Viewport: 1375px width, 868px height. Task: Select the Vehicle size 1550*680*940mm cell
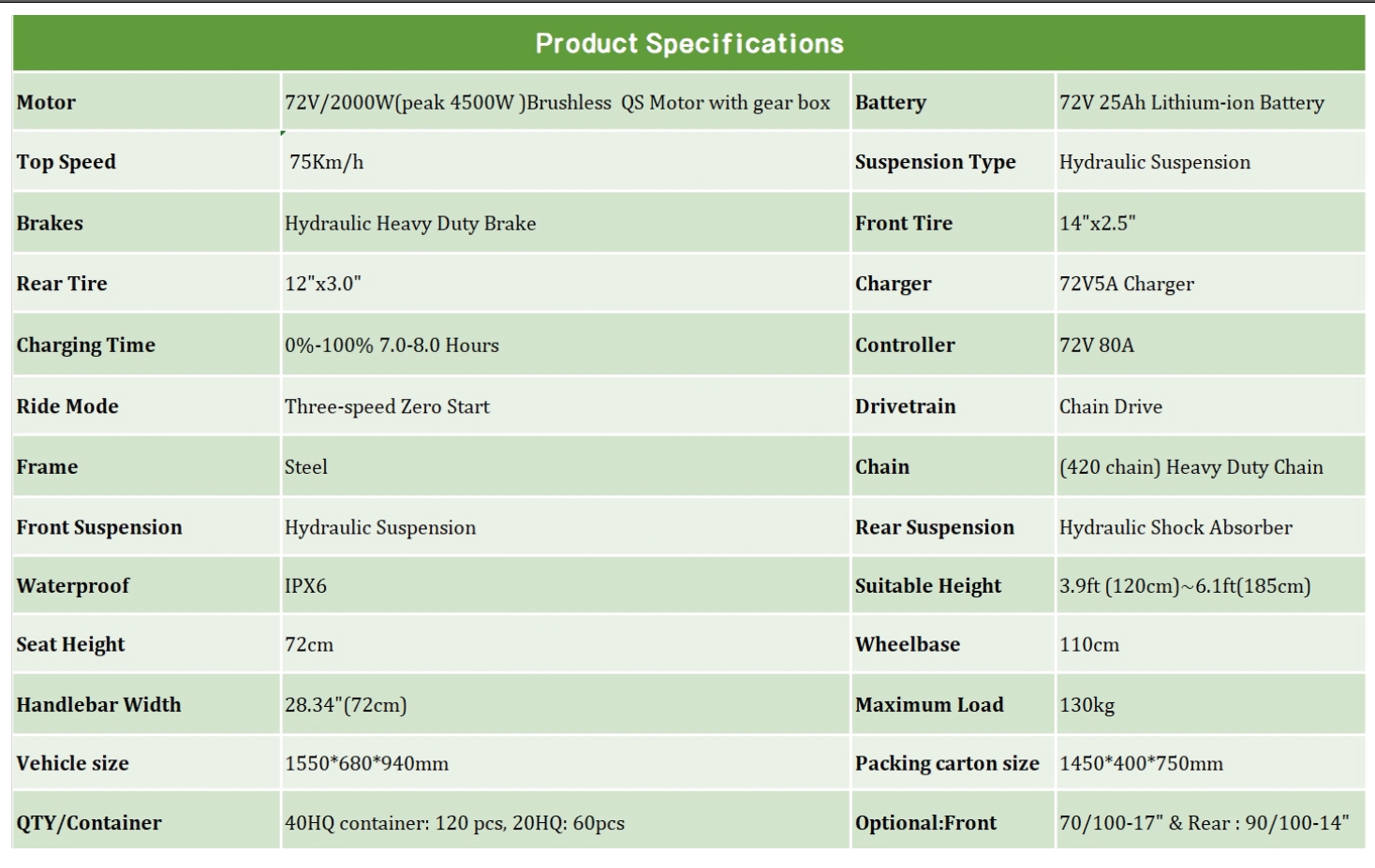(x=366, y=763)
